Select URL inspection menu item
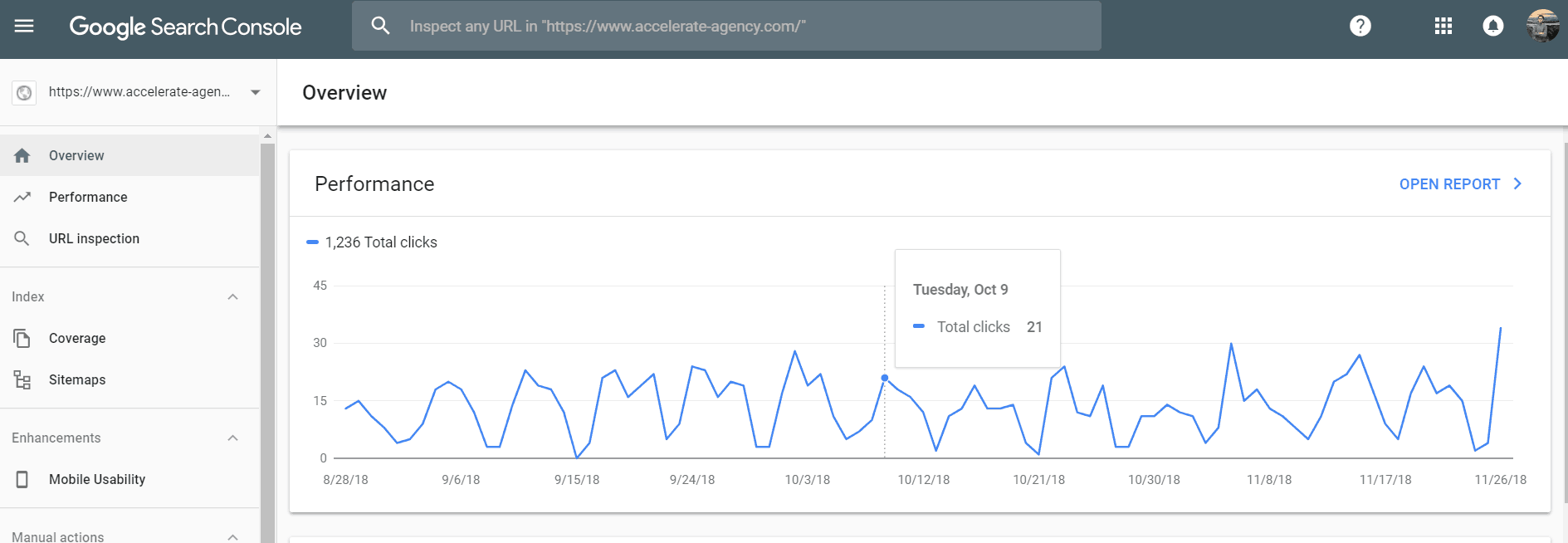Image resolution: width=1568 pixels, height=543 pixels. (x=94, y=238)
